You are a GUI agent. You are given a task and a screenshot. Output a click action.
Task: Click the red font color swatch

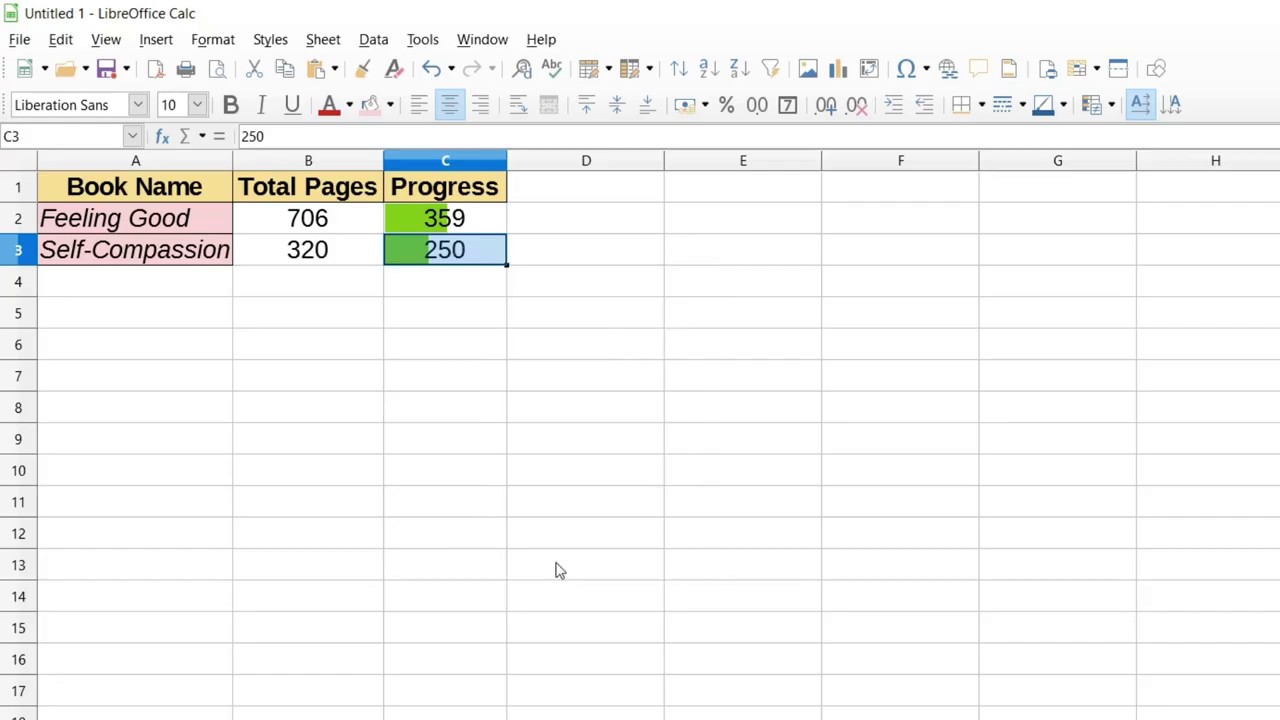[329, 105]
